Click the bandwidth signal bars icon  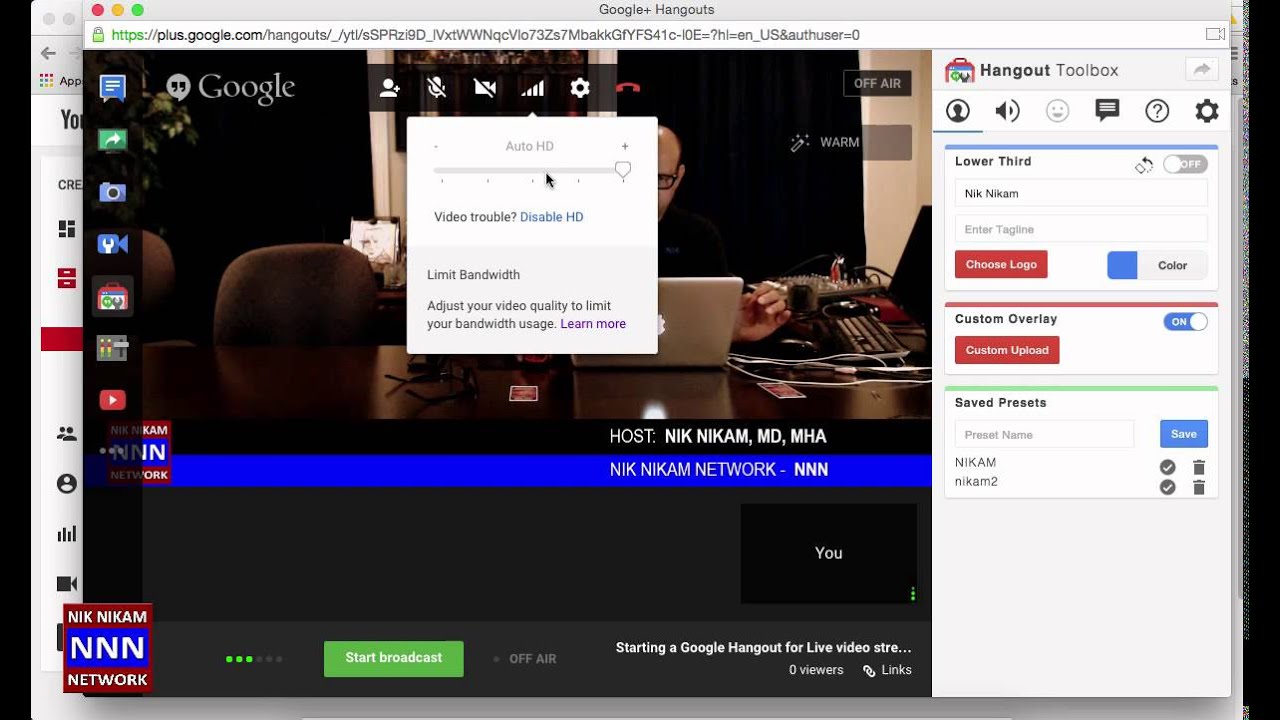pyautogui.click(x=532, y=88)
